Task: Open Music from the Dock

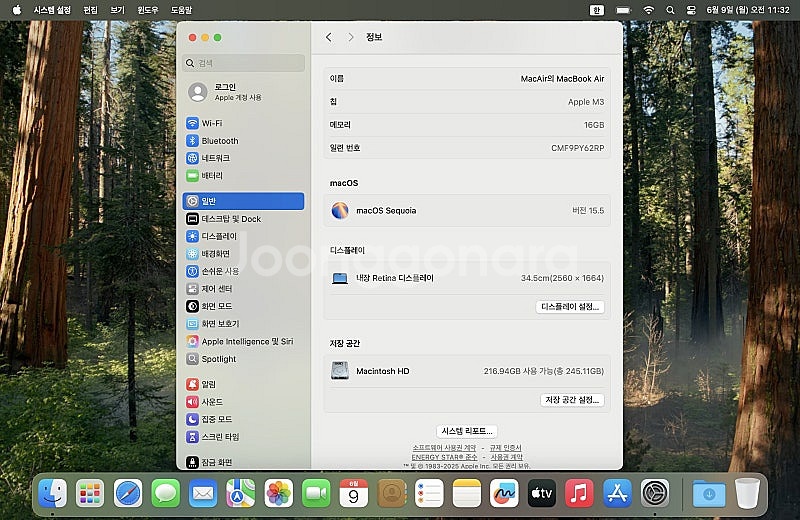Action: pyautogui.click(x=580, y=493)
